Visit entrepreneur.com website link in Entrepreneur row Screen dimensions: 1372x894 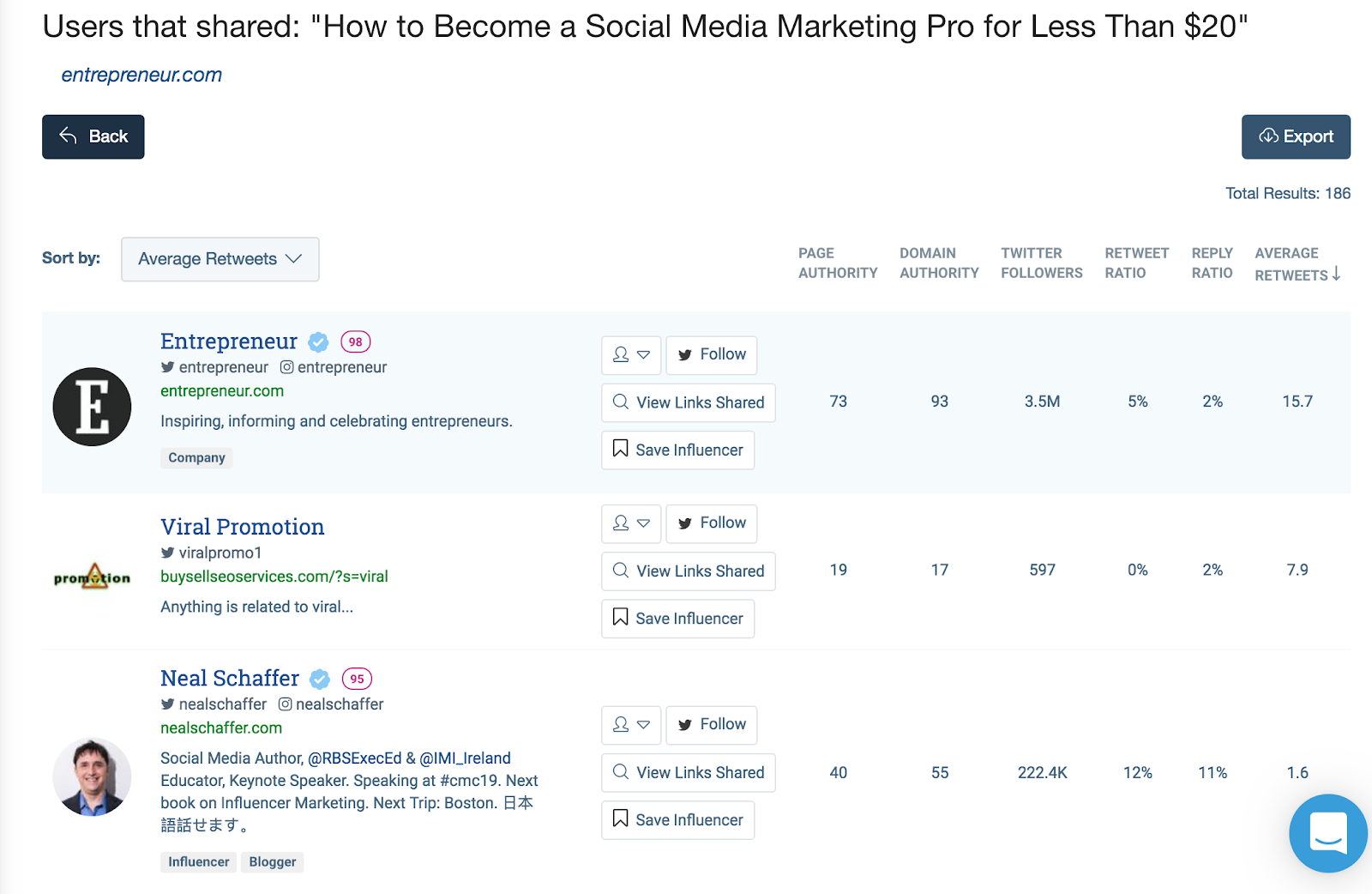pyautogui.click(x=222, y=390)
